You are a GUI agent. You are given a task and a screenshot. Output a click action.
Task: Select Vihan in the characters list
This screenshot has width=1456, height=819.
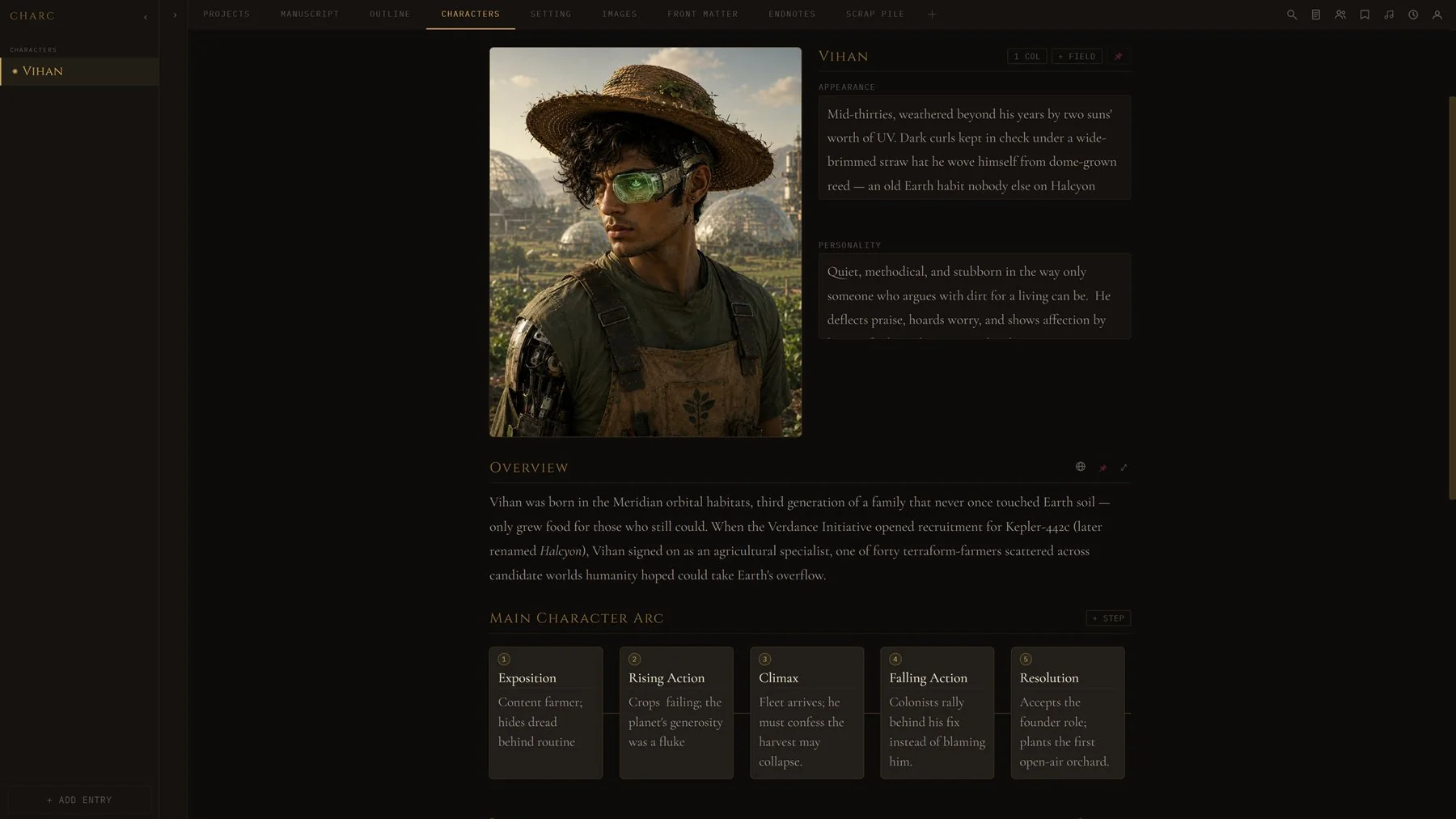79,71
